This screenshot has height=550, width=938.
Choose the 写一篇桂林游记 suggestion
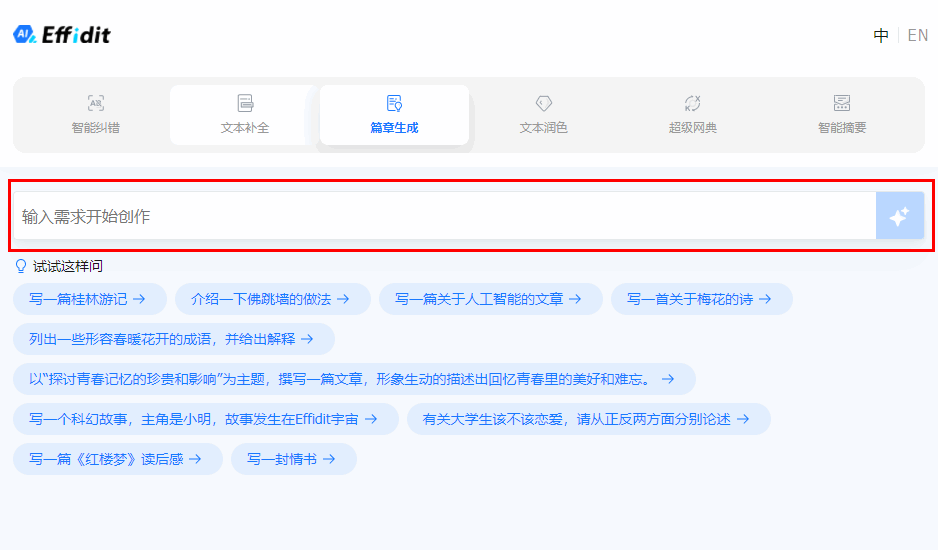(89, 299)
